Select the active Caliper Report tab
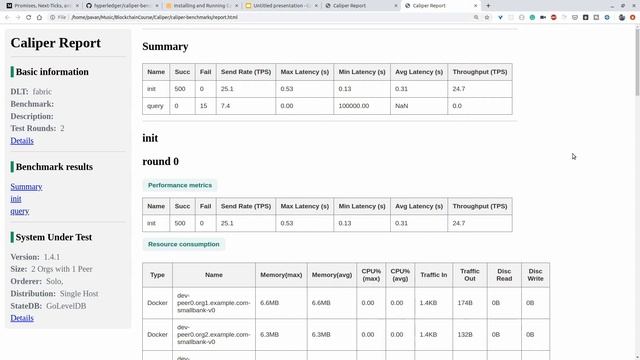Image resolution: width=640 pixels, height=360 pixels. (x=441, y=6)
